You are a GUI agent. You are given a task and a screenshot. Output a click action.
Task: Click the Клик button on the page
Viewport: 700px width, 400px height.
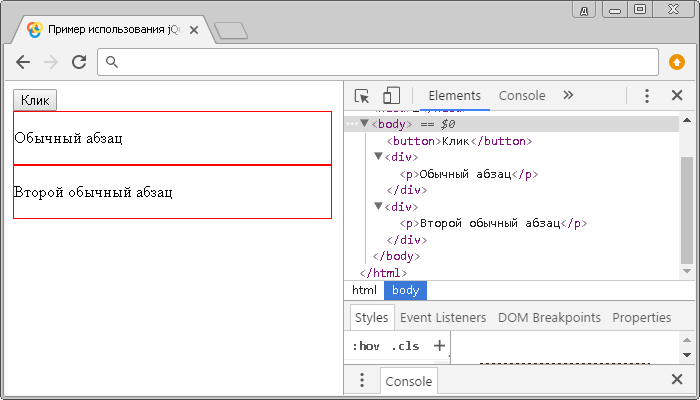click(35, 100)
